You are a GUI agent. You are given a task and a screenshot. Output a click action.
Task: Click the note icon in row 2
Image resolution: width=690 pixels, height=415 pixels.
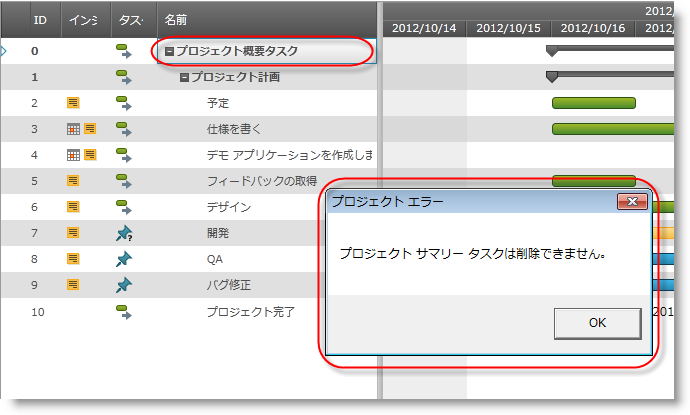[73, 103]
